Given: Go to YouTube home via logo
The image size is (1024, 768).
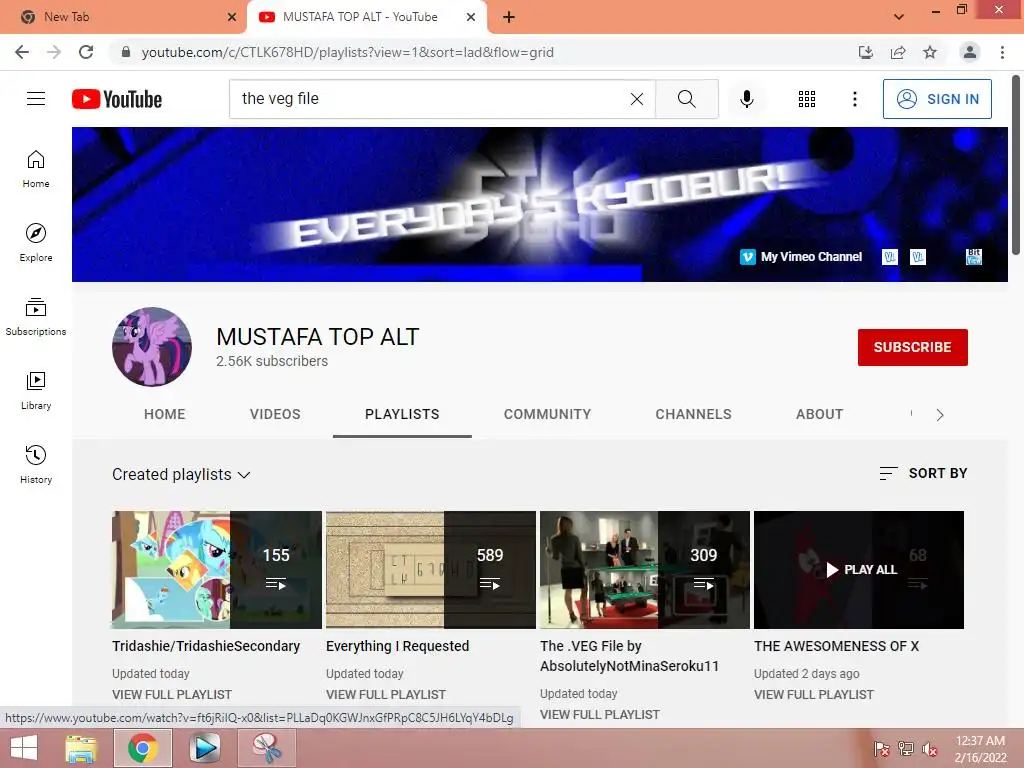Looking at the screenshot, I should tap(117, 99).
